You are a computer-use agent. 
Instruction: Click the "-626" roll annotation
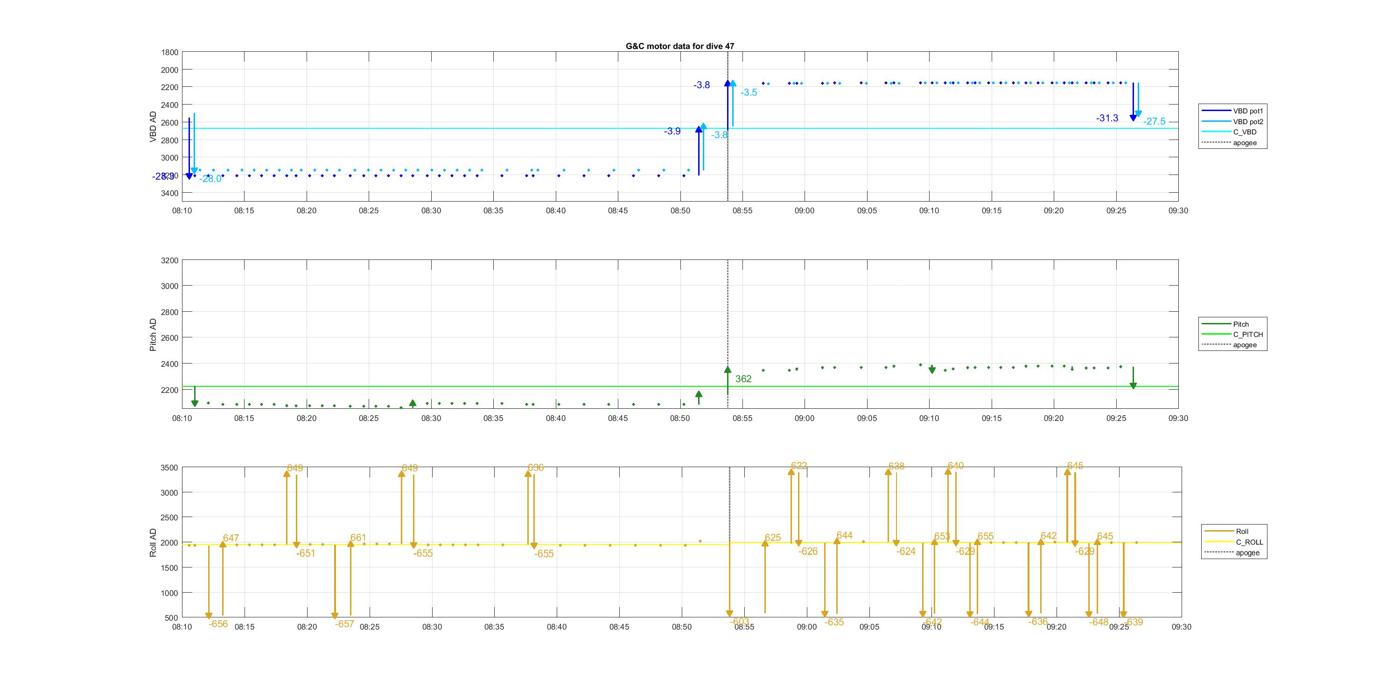pos(808,551)
